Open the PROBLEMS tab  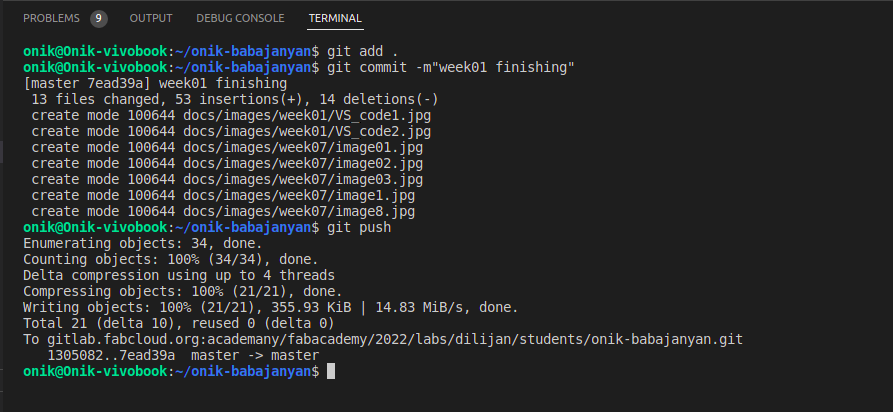[52, 18]
